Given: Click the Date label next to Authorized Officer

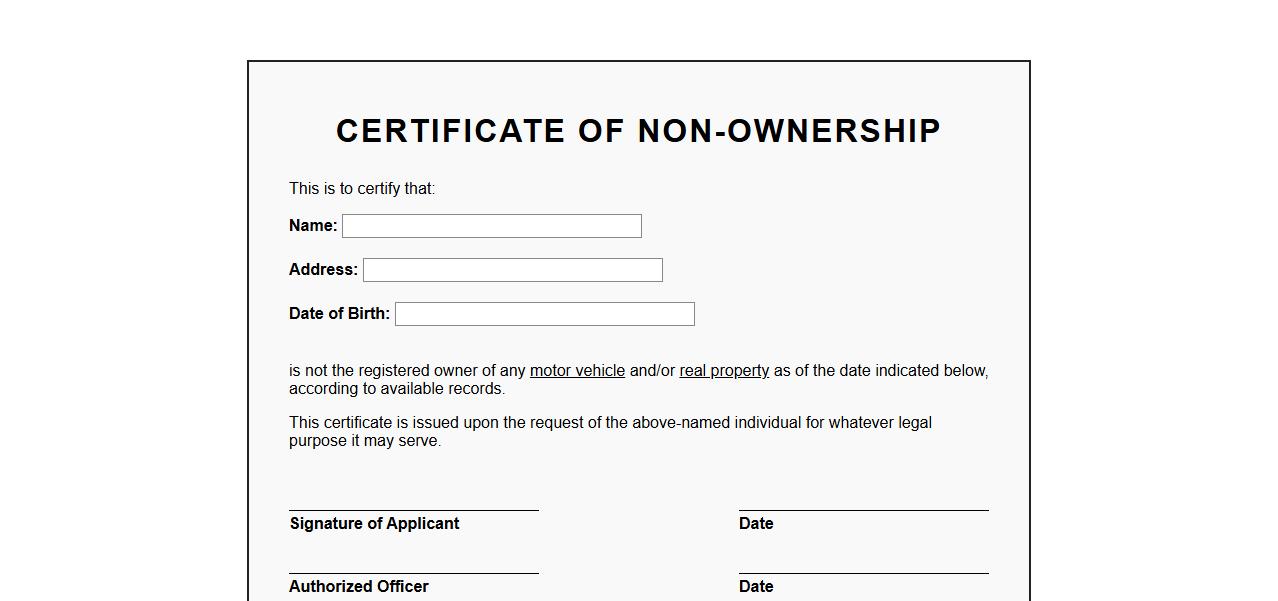Looking at the screenshot, I should pyautogui.click(x=756, y=587).
